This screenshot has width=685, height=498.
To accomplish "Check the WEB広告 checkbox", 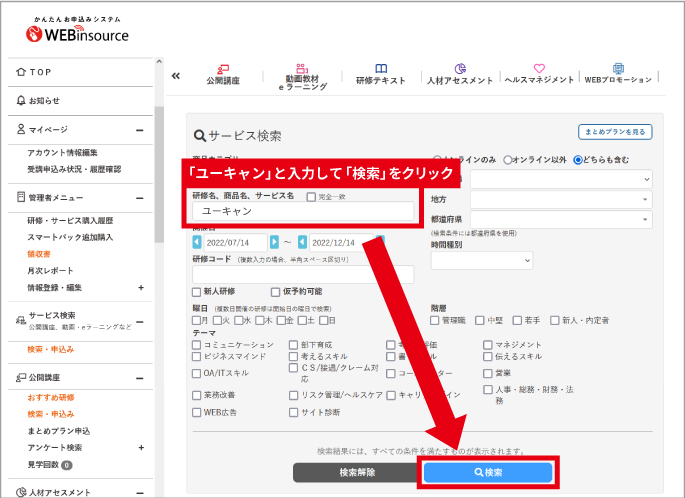I will click(197, 412).
